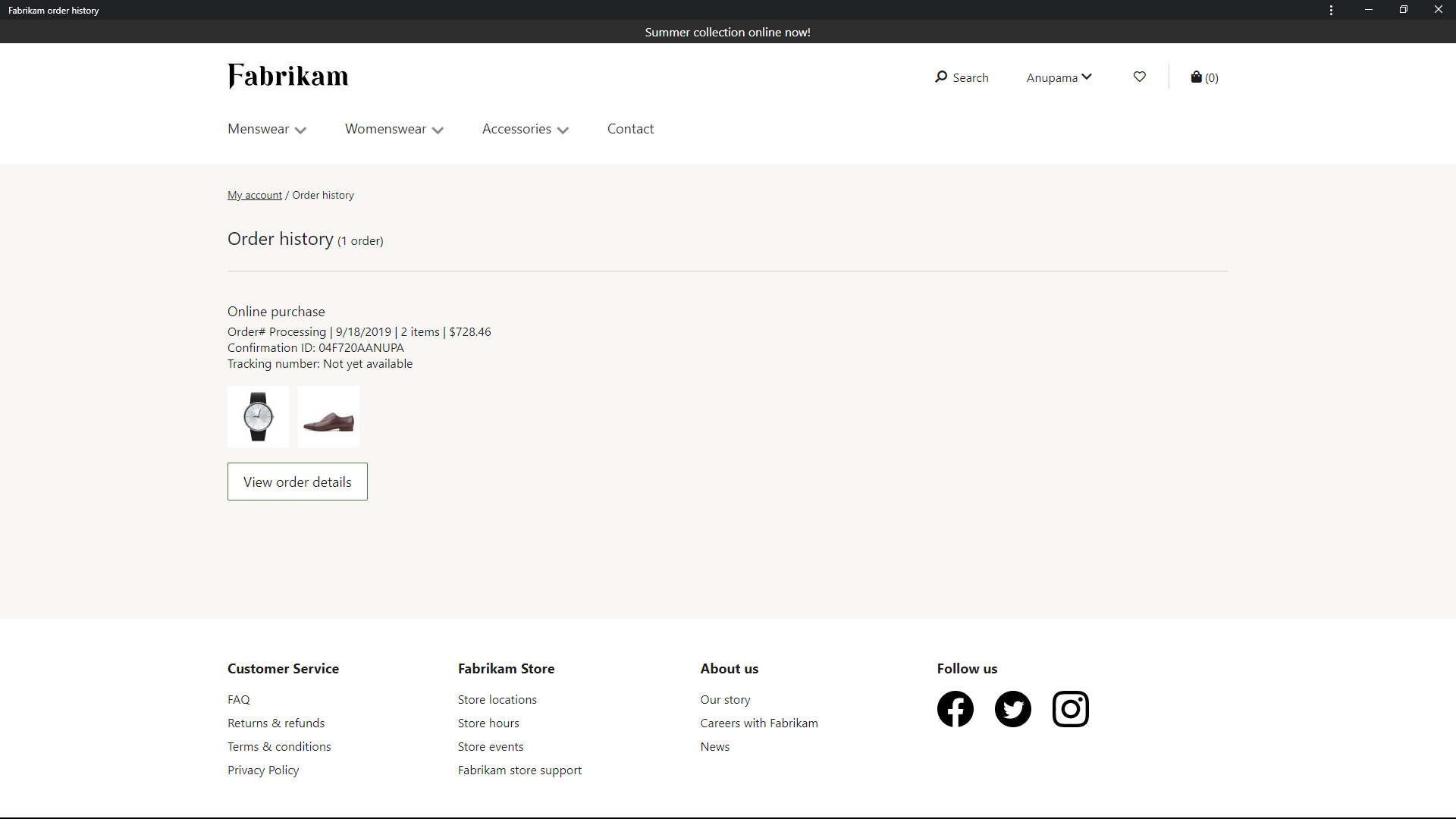The width and height of the screenshot is (1456, 819).
Task: Open the Contact menu item
Action: coord(630,128)
